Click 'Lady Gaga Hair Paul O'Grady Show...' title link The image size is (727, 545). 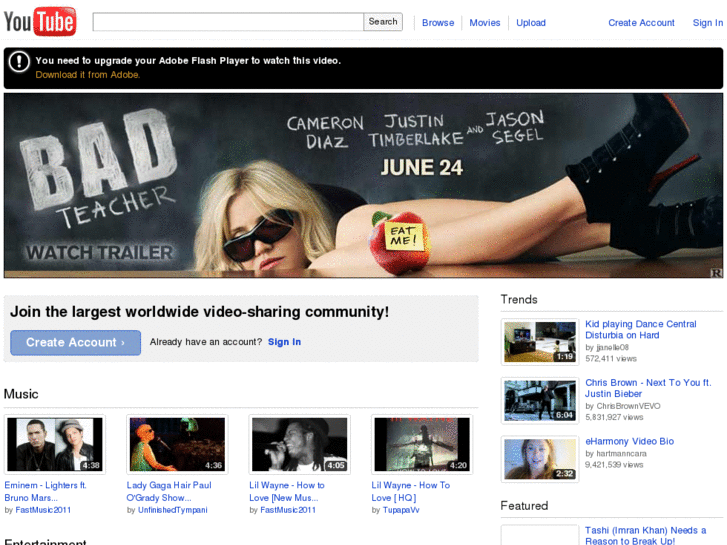tap(169, 491)
